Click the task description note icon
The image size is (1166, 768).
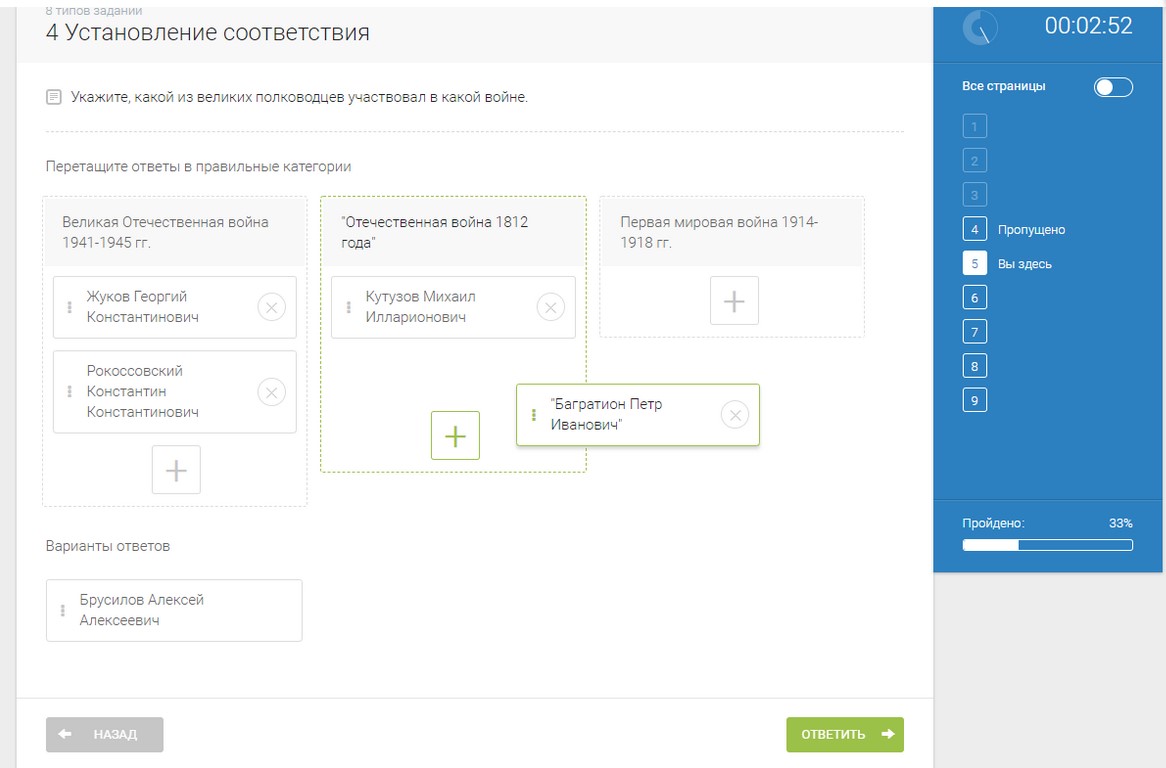(x=54, y=98)
